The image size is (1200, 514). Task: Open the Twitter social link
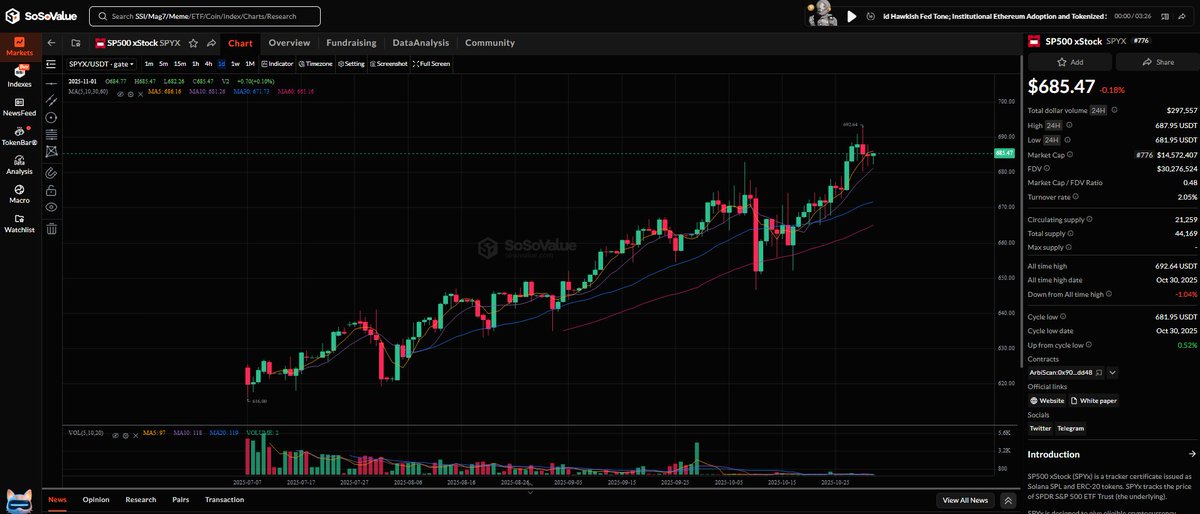tap(1040, 428)
